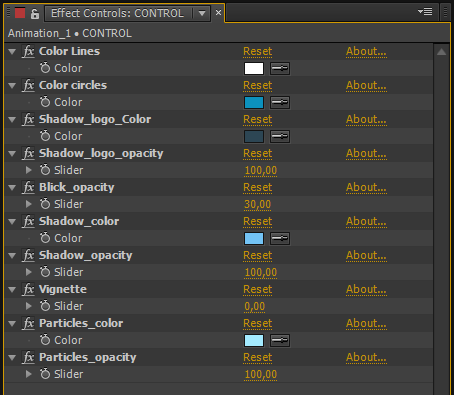Pick Color Lines color with eyedropper

point(280,68)
